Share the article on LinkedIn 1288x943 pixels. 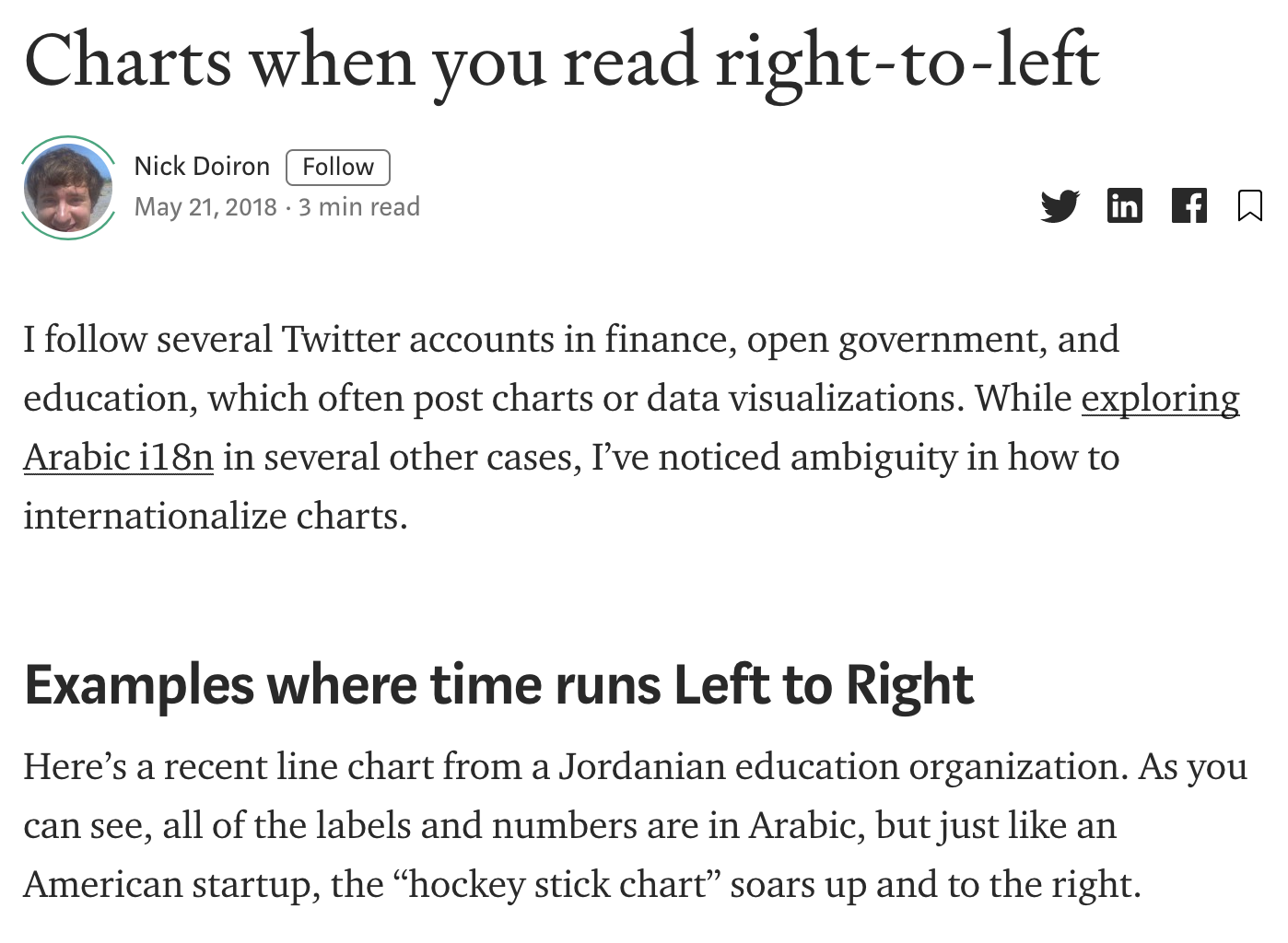click(1124, 205)
